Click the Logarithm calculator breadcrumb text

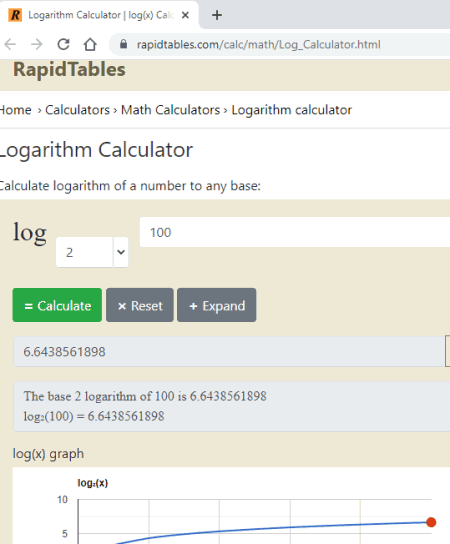tap(291, 110)
